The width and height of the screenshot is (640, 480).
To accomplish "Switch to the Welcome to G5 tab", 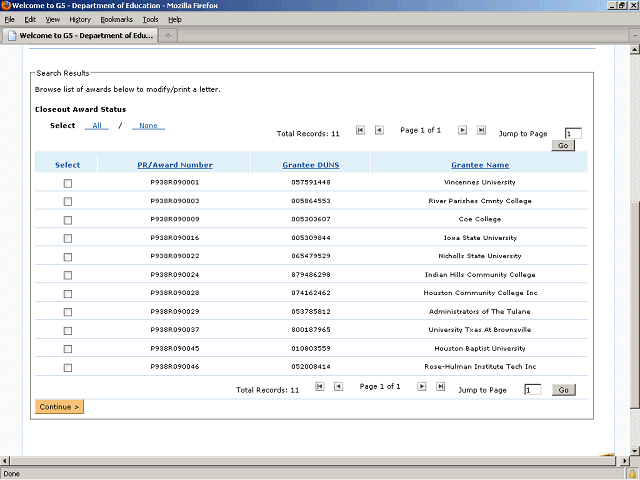I will click(x=78, y=36).
